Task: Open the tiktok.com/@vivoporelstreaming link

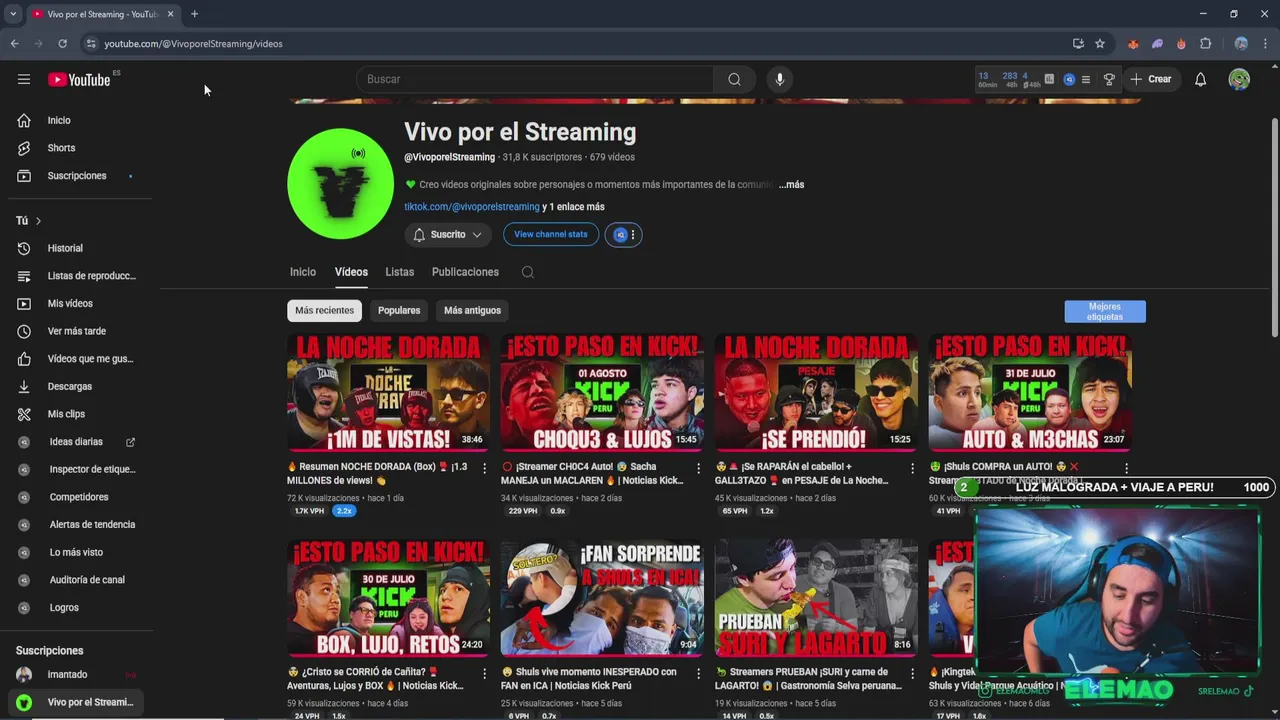Action: [x=472, y=207]
